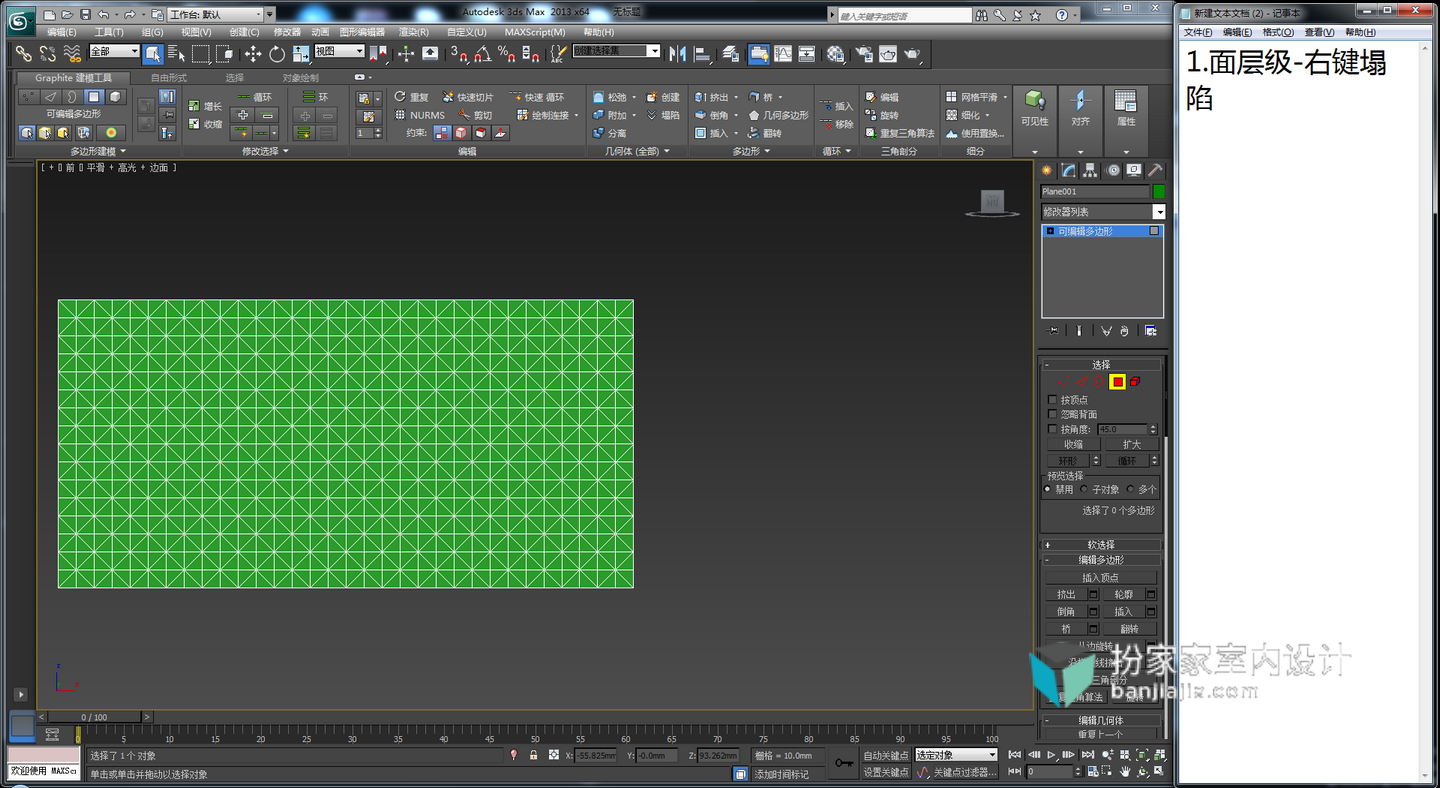The width and height of the screenshot is (1440, 788).
Task: Select the red Polygon level in Selection rollout
Action: tap(1117, 381)
